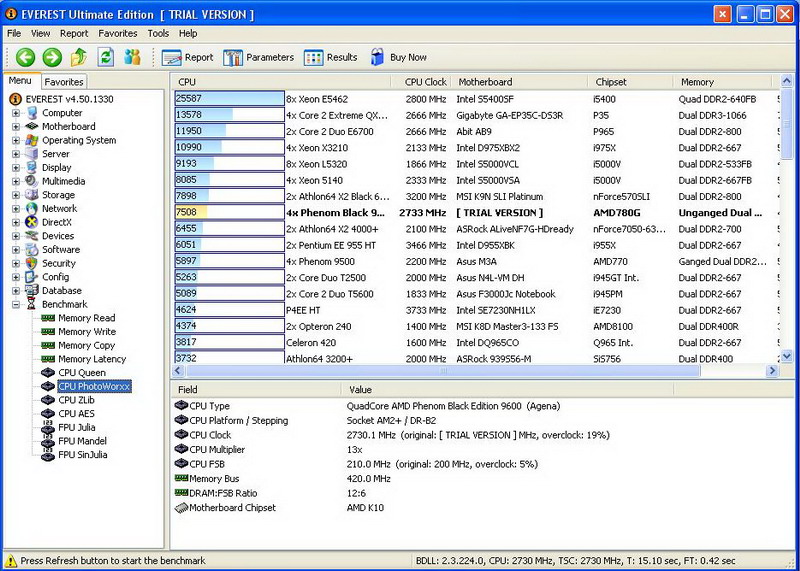Click the highlighted 7508 score bar
The width and height of the screenshot is (800, 571).
[229, 212]
